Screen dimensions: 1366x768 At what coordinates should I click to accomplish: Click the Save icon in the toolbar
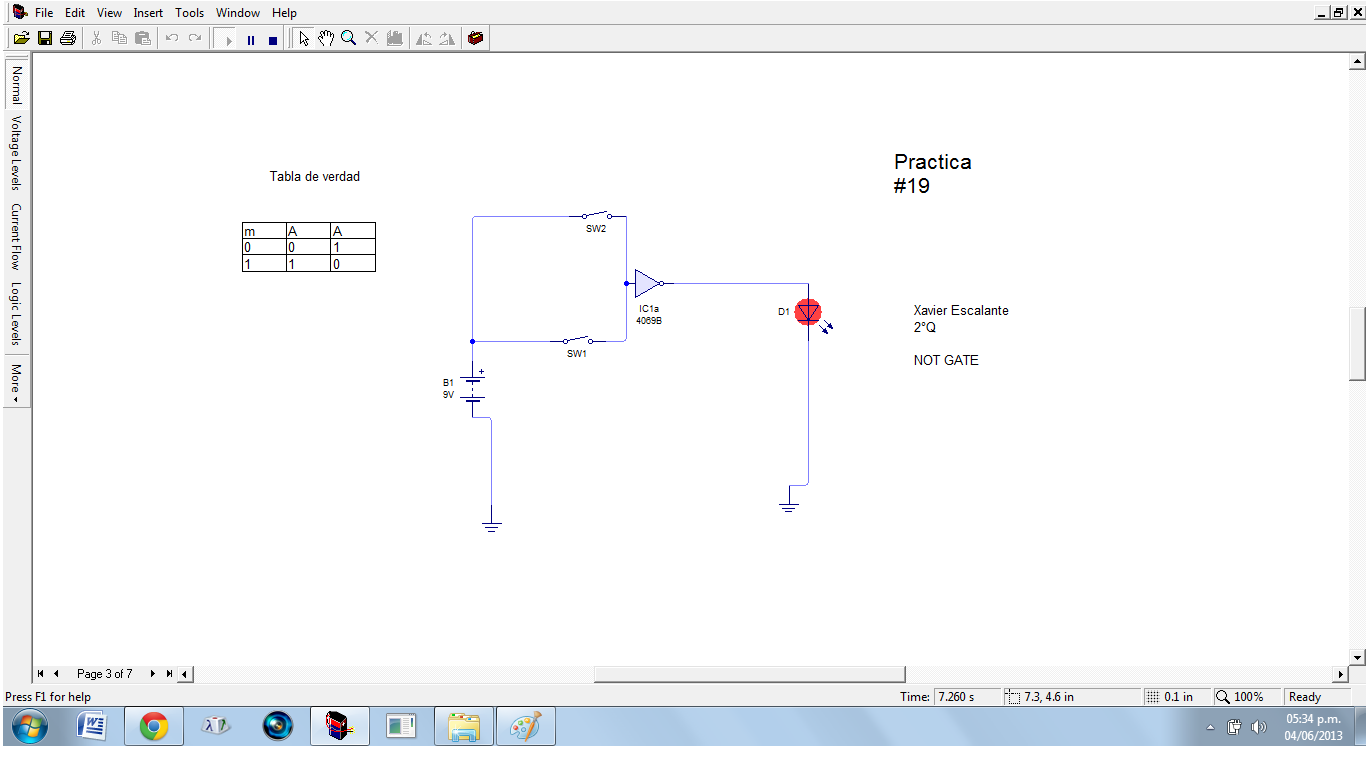pos(44,37)
